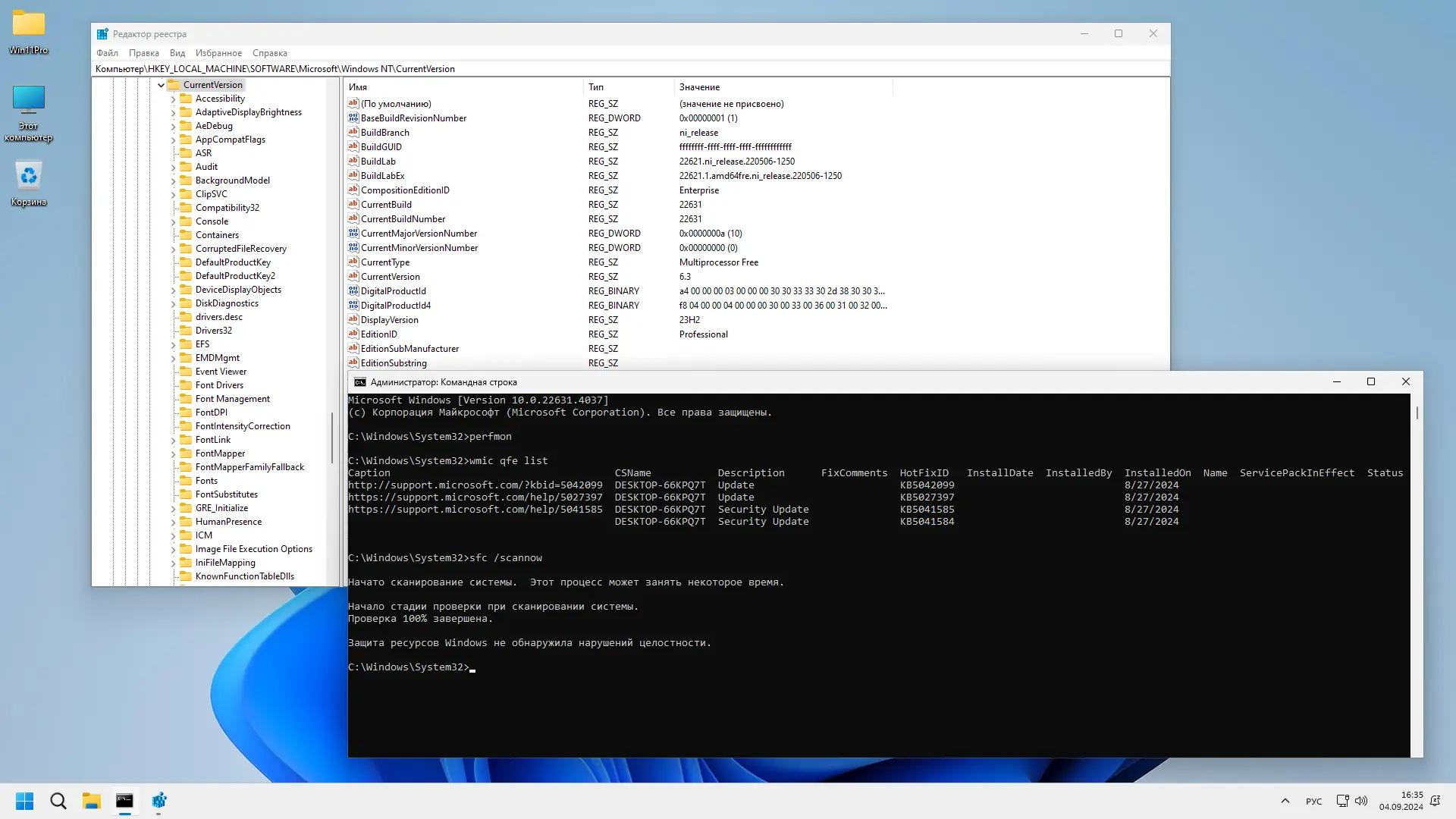Open File Explorer from the taskbar
The height and width of the screenshot is (819, 1456).
click(92, 801)
